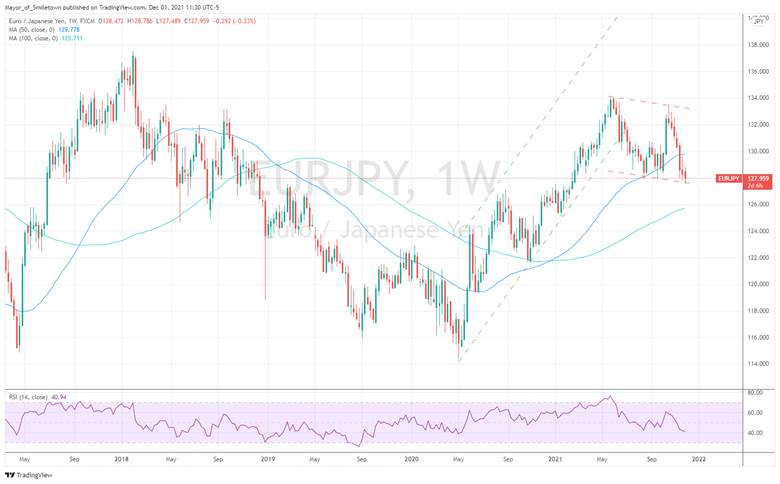Screen dimensions: 780x484
Task: Select the 136.000 price axis label
Action: [758, 72]
